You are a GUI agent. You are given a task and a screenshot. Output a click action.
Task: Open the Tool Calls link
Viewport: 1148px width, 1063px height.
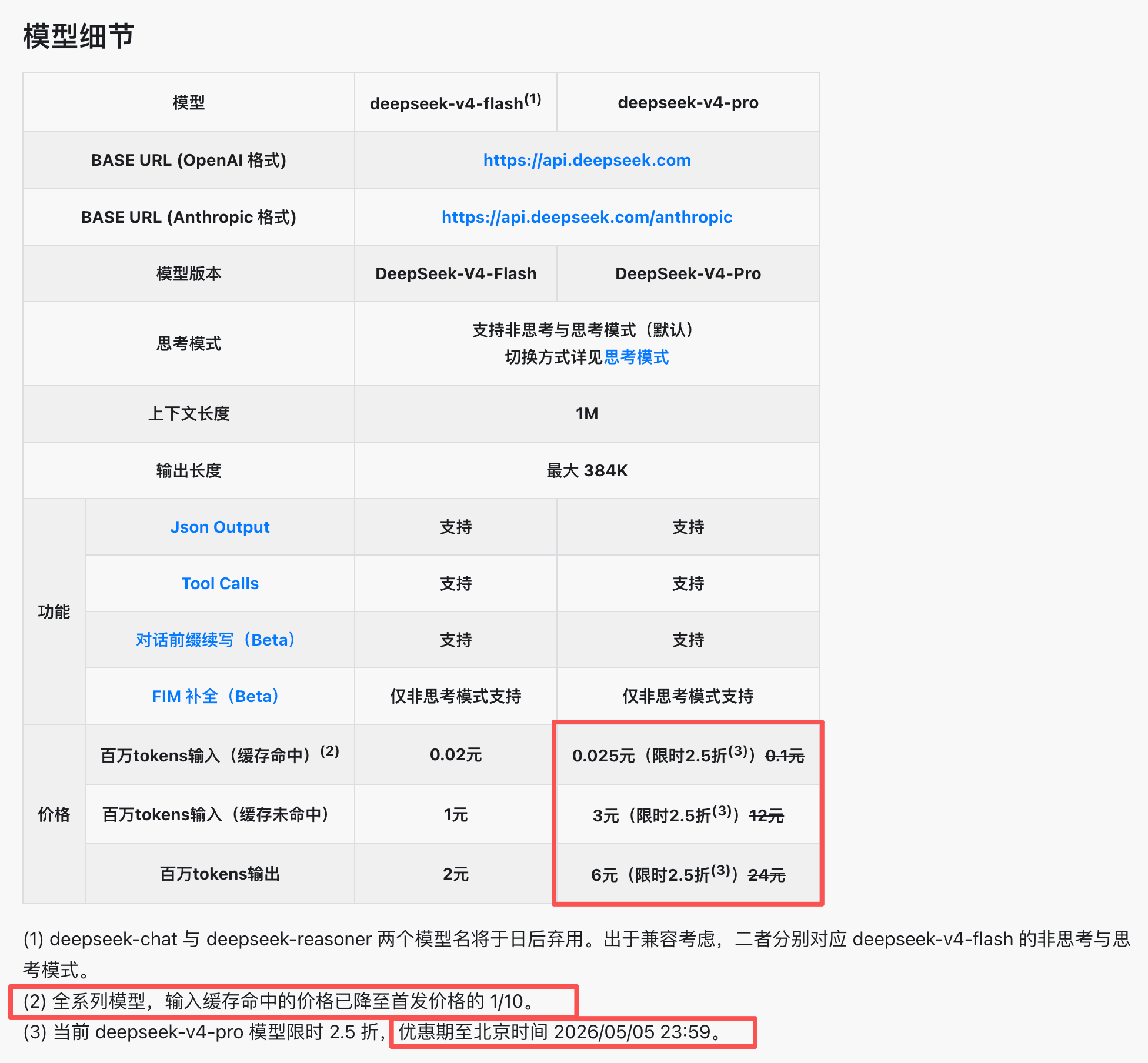pos(220,583)
